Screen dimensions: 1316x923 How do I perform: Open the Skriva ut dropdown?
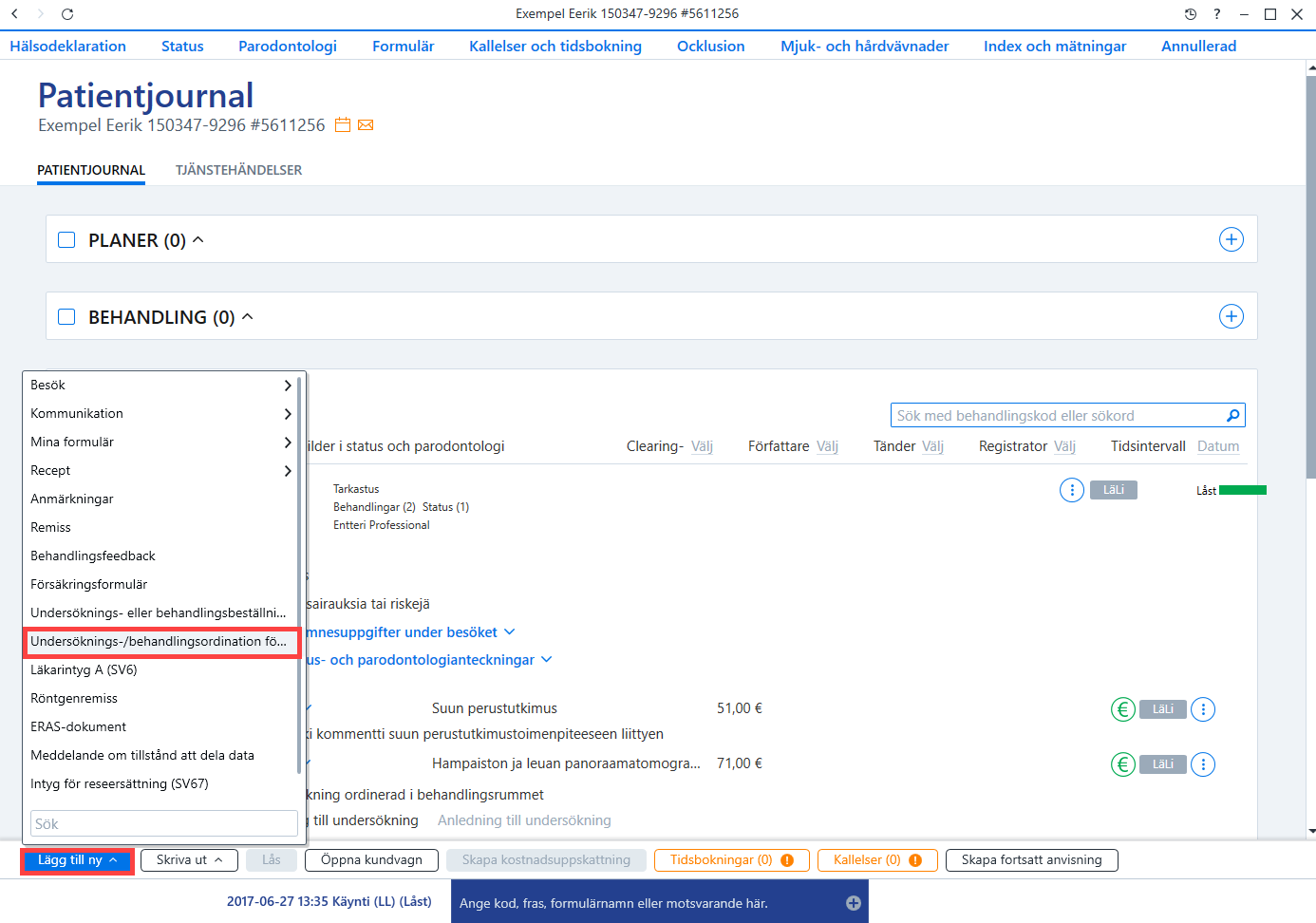189,860
